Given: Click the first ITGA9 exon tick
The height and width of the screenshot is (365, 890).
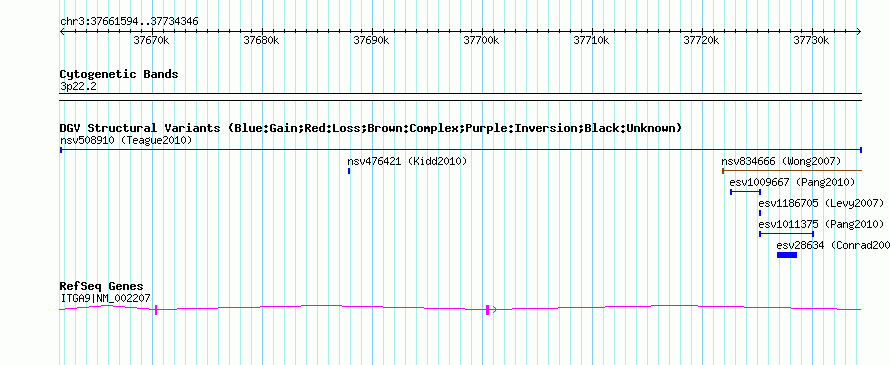Looking at the screenshot, I should pyautogui.click(x=156, y=309).
